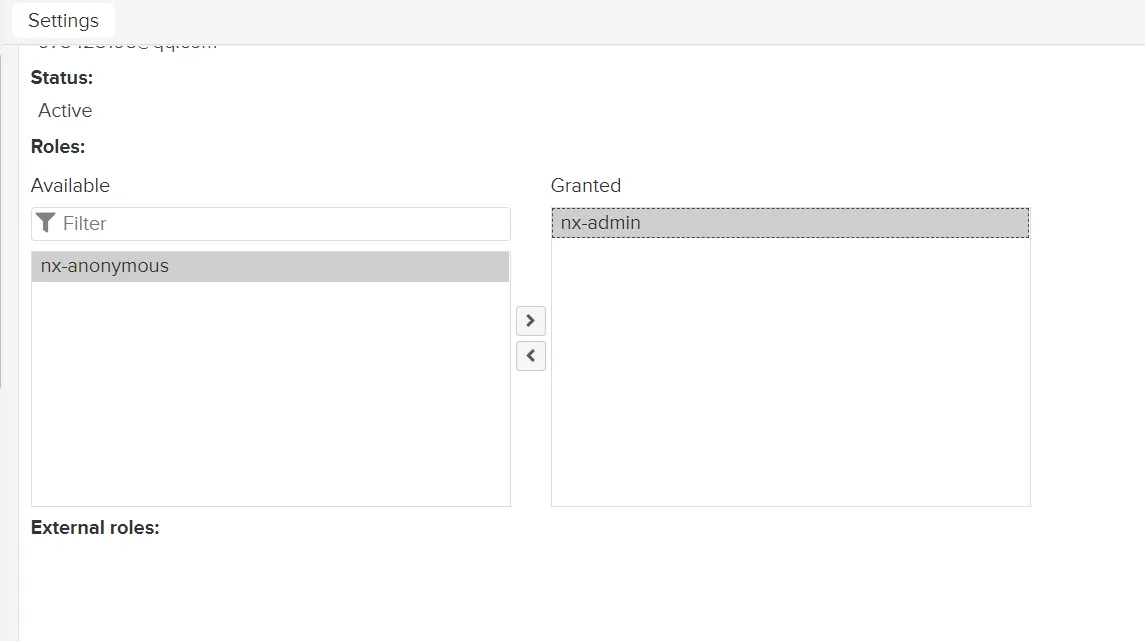Click the Available list heading
This screenshot has width=1145, height=641.
pyautogui.click(x=70, y=185)
